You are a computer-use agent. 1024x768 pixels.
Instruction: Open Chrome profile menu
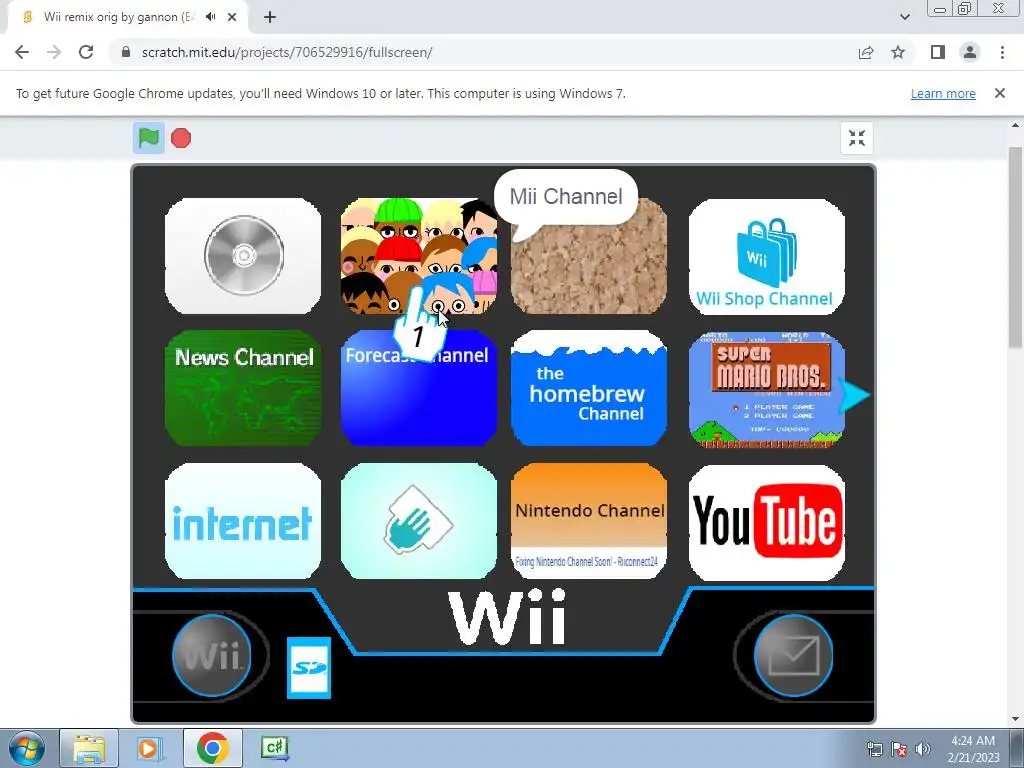[x=970, y=52]
